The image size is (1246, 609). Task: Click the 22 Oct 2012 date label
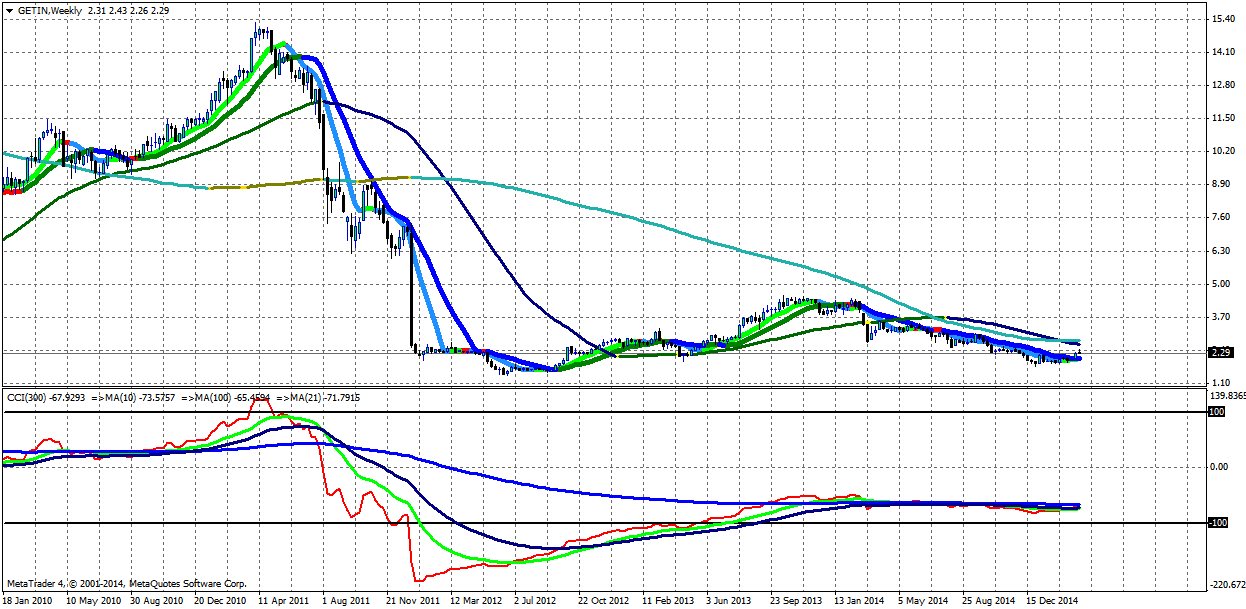pos(604,600)
